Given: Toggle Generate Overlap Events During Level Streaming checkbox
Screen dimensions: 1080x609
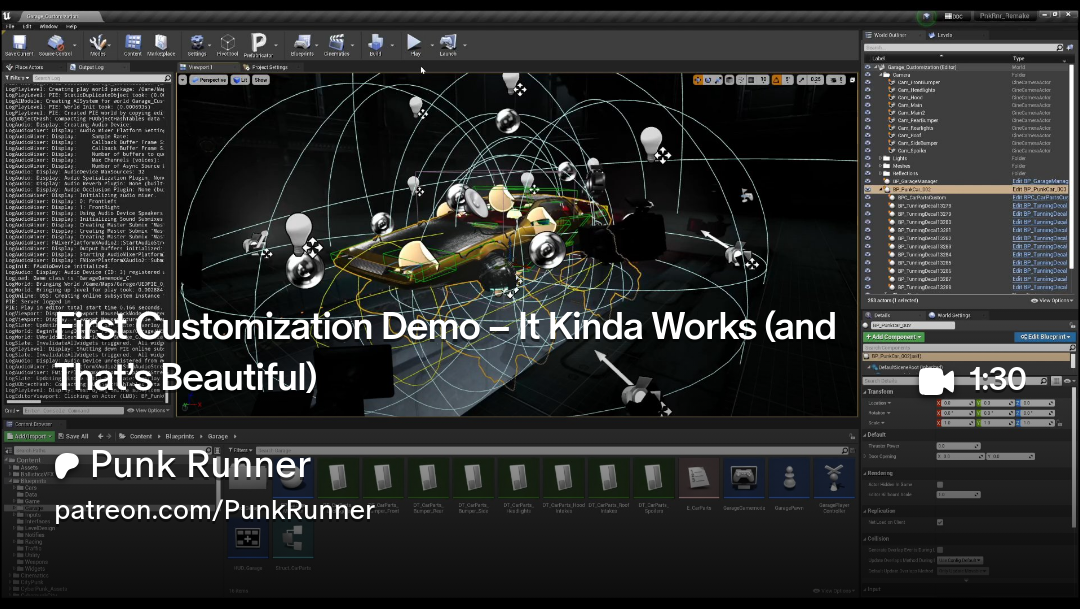Looking at the screenshot, I should pos(940,550).
